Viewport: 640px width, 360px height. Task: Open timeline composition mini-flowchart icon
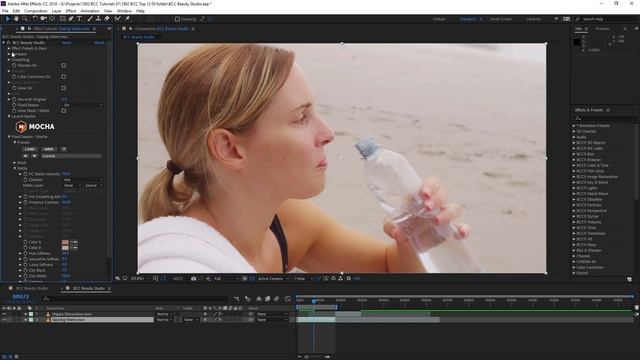(237, 299)
